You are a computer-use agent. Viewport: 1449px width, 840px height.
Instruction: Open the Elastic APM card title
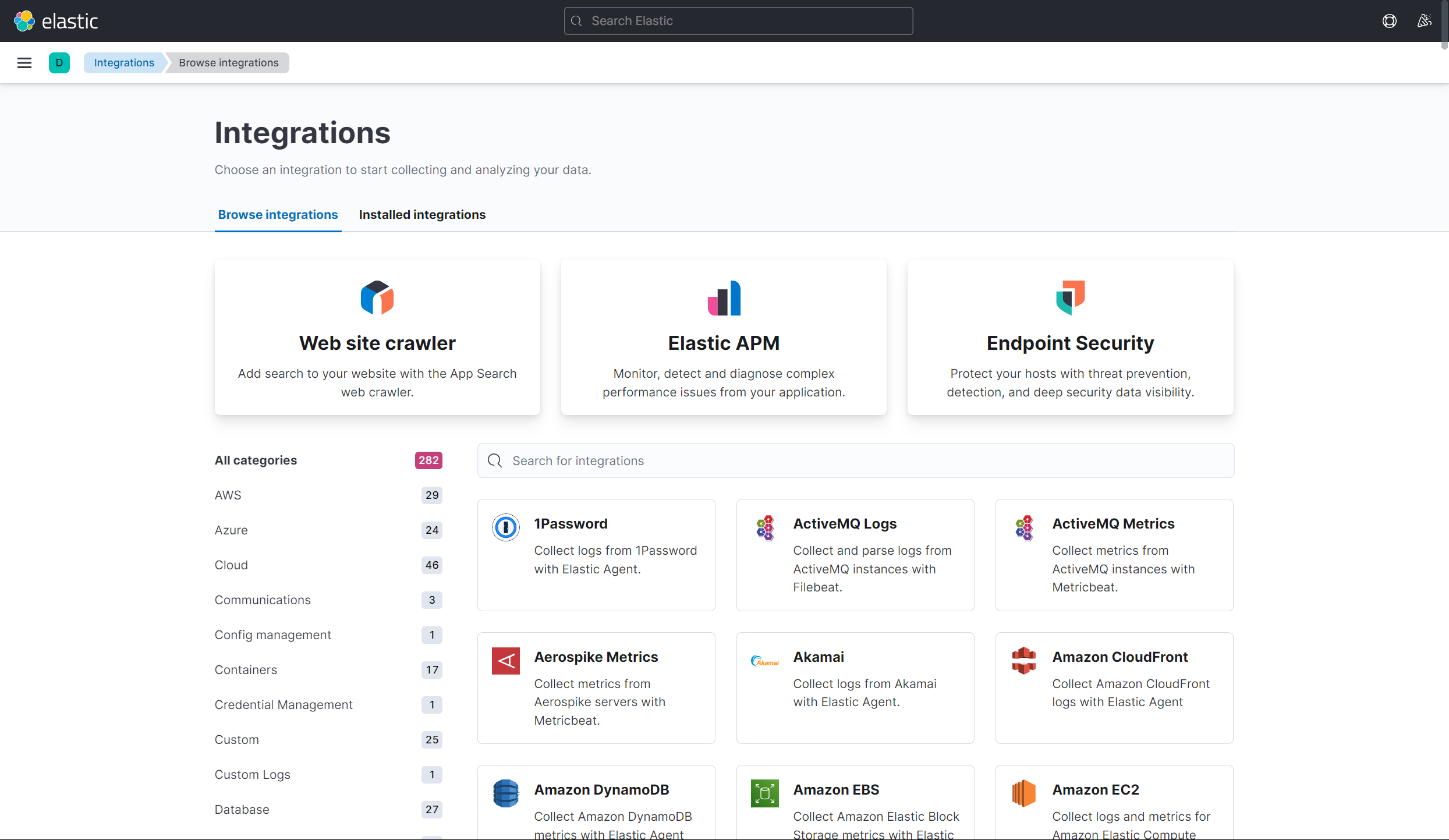[x=724, y=343]
